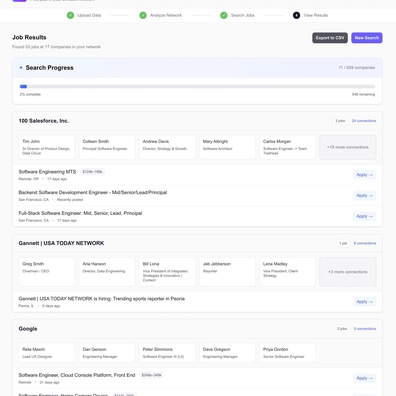Open Greg Smith connection card
The height and width of the screenshot is (396, 396).
tap(47, 272)
